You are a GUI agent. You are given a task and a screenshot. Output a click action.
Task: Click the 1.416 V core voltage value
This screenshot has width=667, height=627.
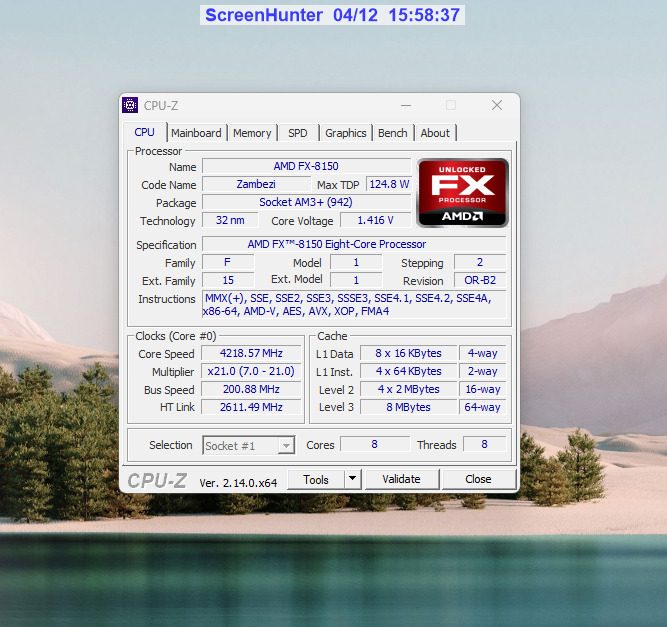click(376, 220)
